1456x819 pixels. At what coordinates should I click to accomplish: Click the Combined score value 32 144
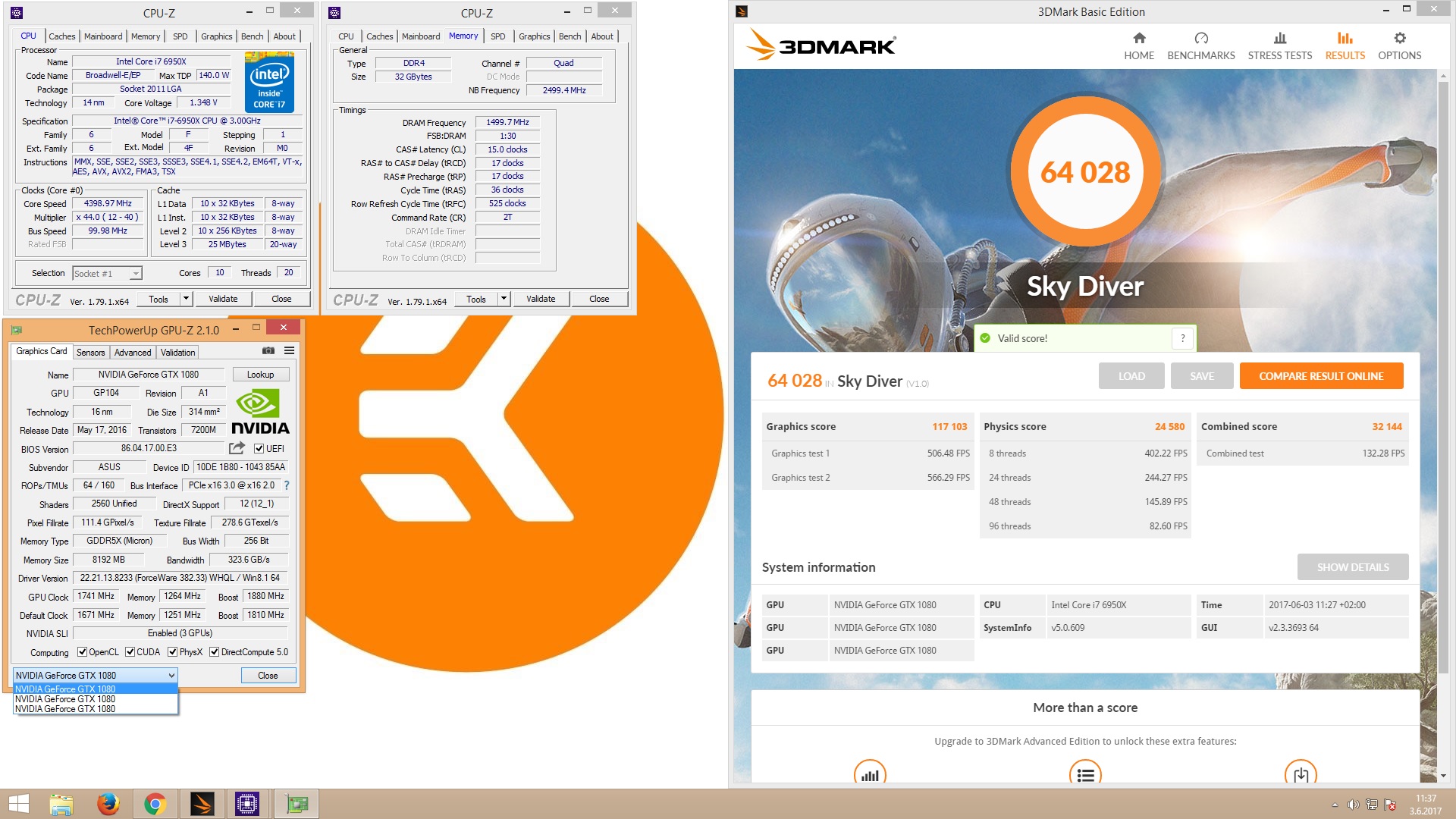pos(1387,426)
